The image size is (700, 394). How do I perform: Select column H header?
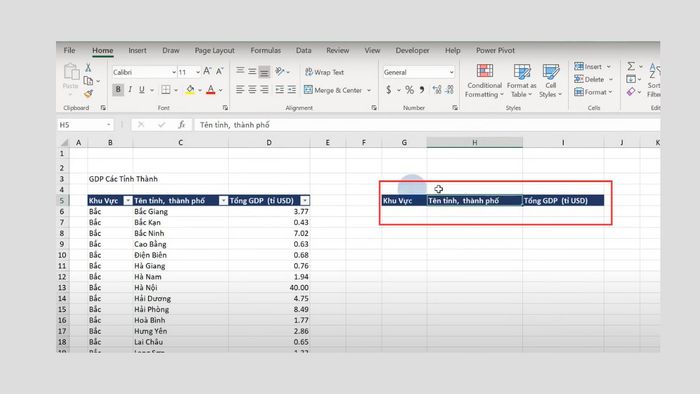pos(475,142)
